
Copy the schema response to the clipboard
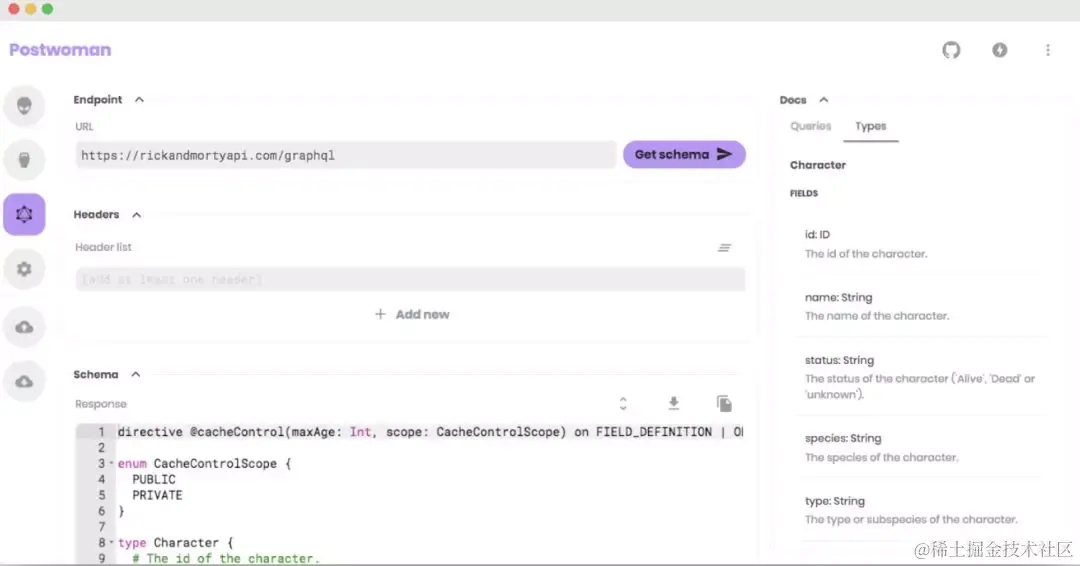[724, 403]
